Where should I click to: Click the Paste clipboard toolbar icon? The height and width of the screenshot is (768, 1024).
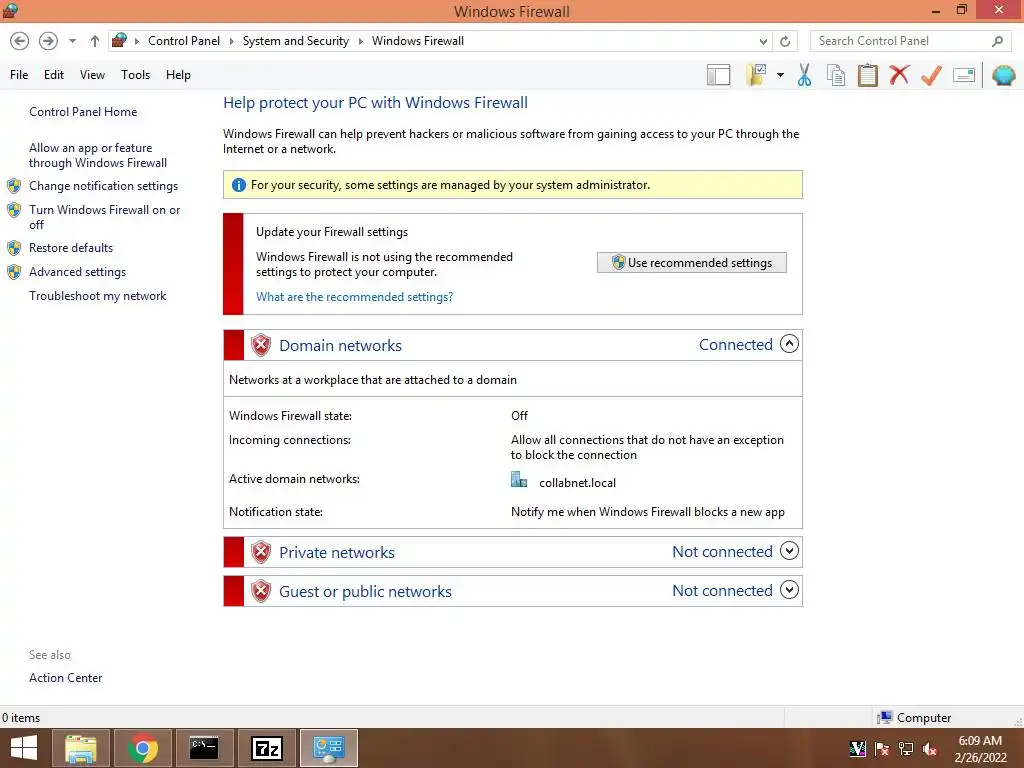coord(867,75)
